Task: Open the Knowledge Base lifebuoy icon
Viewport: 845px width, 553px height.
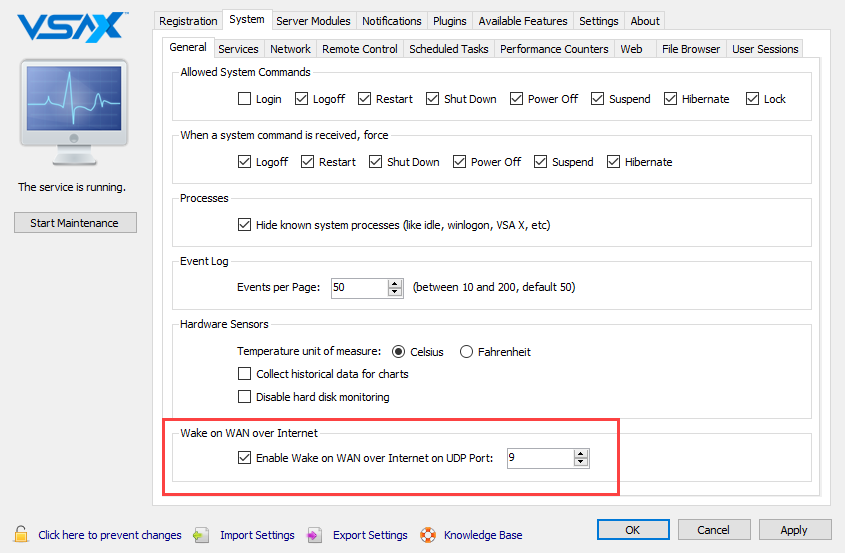Action: [428, 535]
